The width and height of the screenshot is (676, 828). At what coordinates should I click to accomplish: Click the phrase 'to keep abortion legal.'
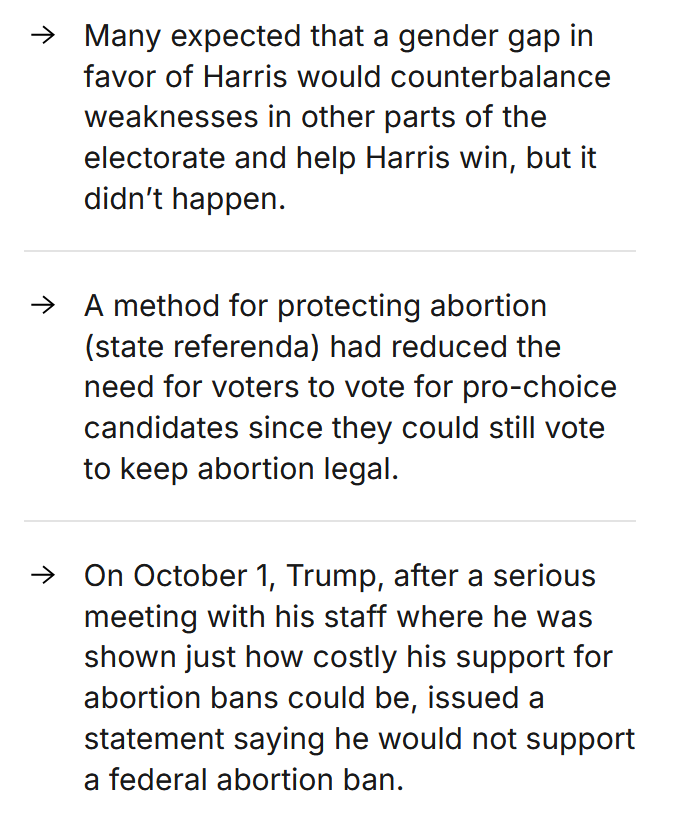pos(241,469)
